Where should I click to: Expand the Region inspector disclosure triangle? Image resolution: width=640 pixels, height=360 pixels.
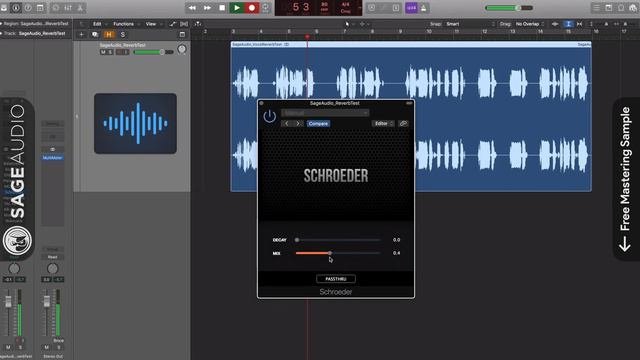click(1, 24)
